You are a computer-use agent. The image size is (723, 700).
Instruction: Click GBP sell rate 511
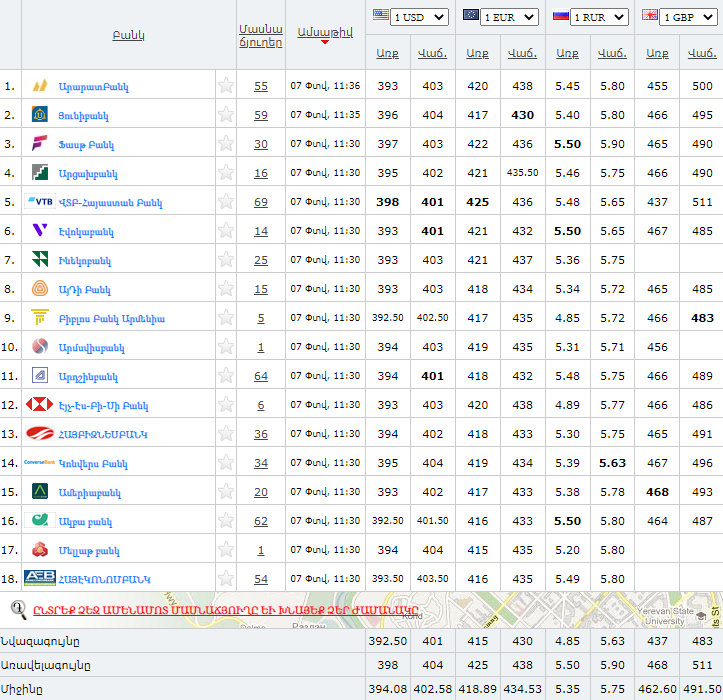[702, 202]
